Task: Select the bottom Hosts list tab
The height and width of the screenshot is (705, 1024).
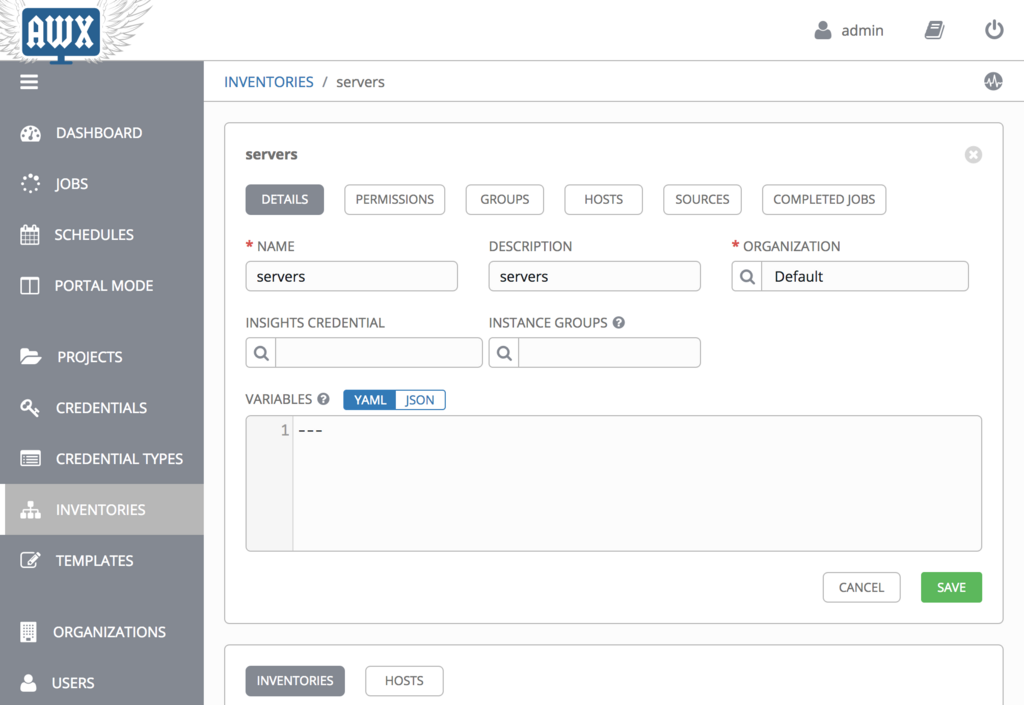Action: pyautogui.click(x=404, y=681)
